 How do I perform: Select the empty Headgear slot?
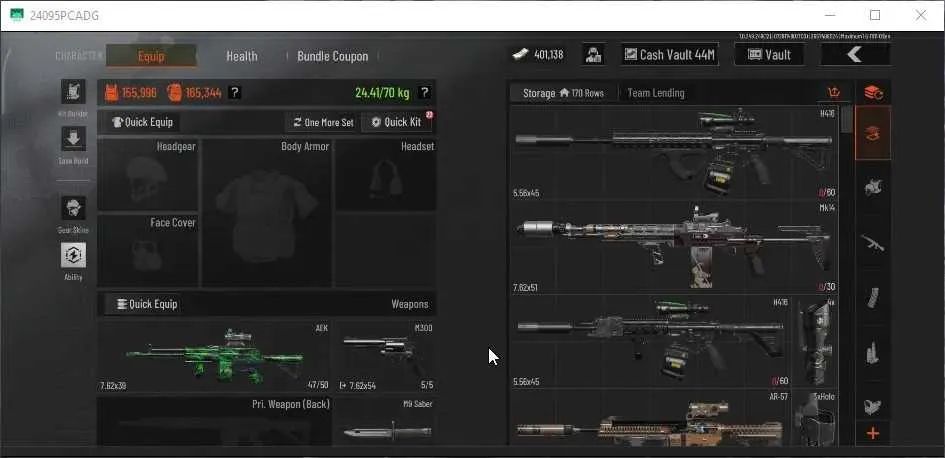148,175
